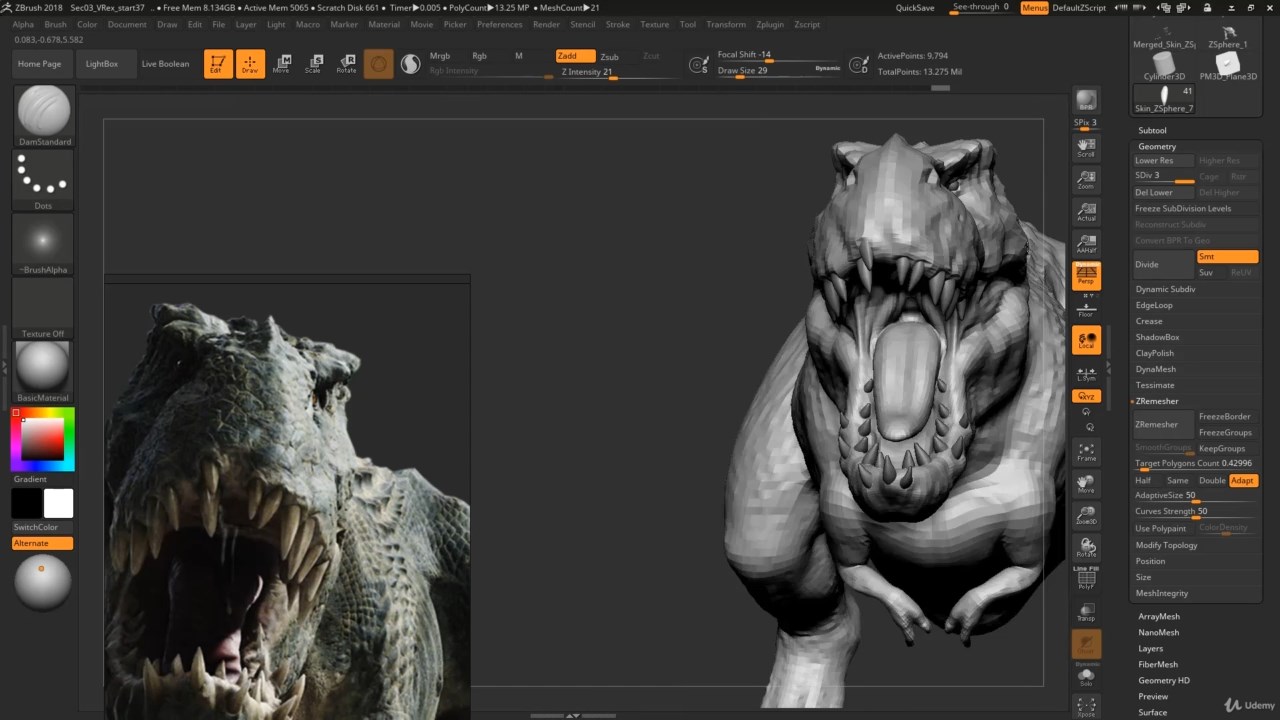The width and height of the screenshot is (1280, 720).
Task: Toggle Solo mode
Action: (1086, 677)
